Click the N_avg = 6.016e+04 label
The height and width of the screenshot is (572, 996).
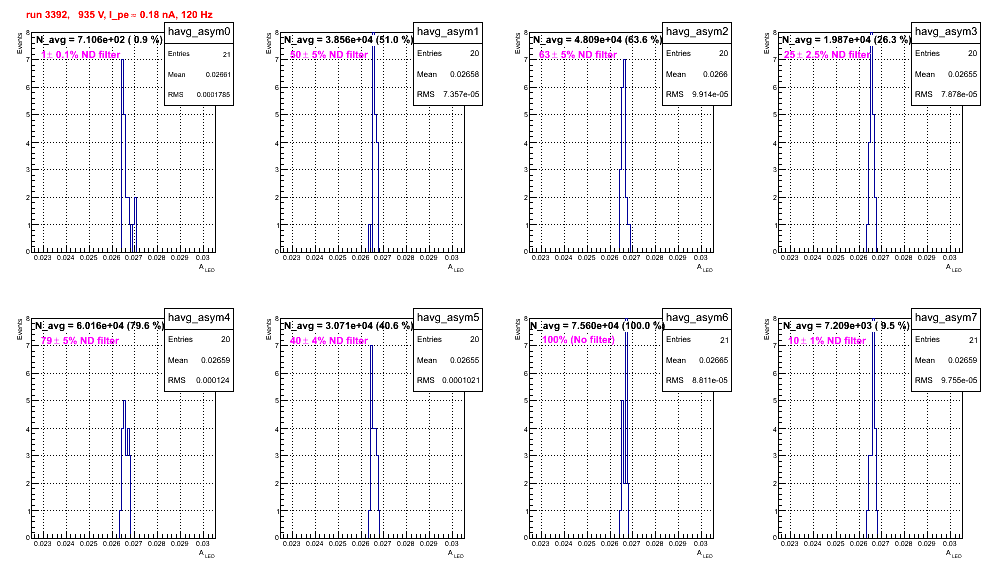pos(100,326)
